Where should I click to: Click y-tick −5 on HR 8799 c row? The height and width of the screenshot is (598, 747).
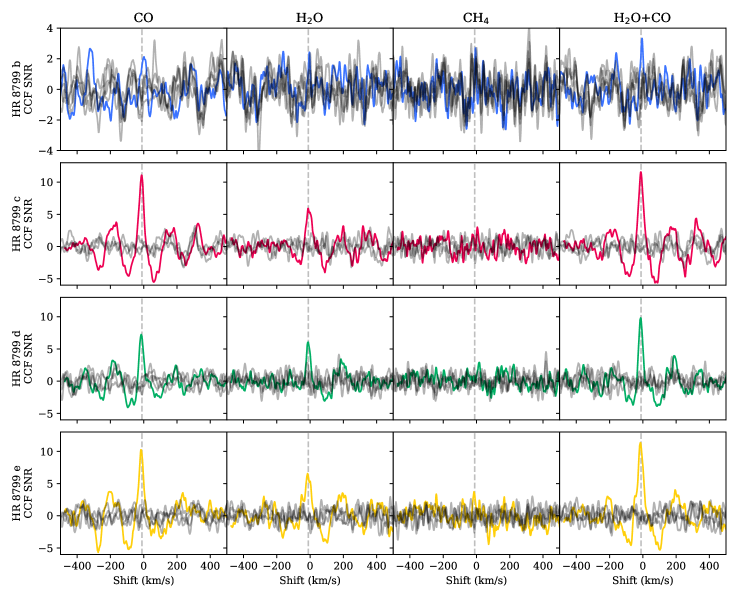pos(47,279)
